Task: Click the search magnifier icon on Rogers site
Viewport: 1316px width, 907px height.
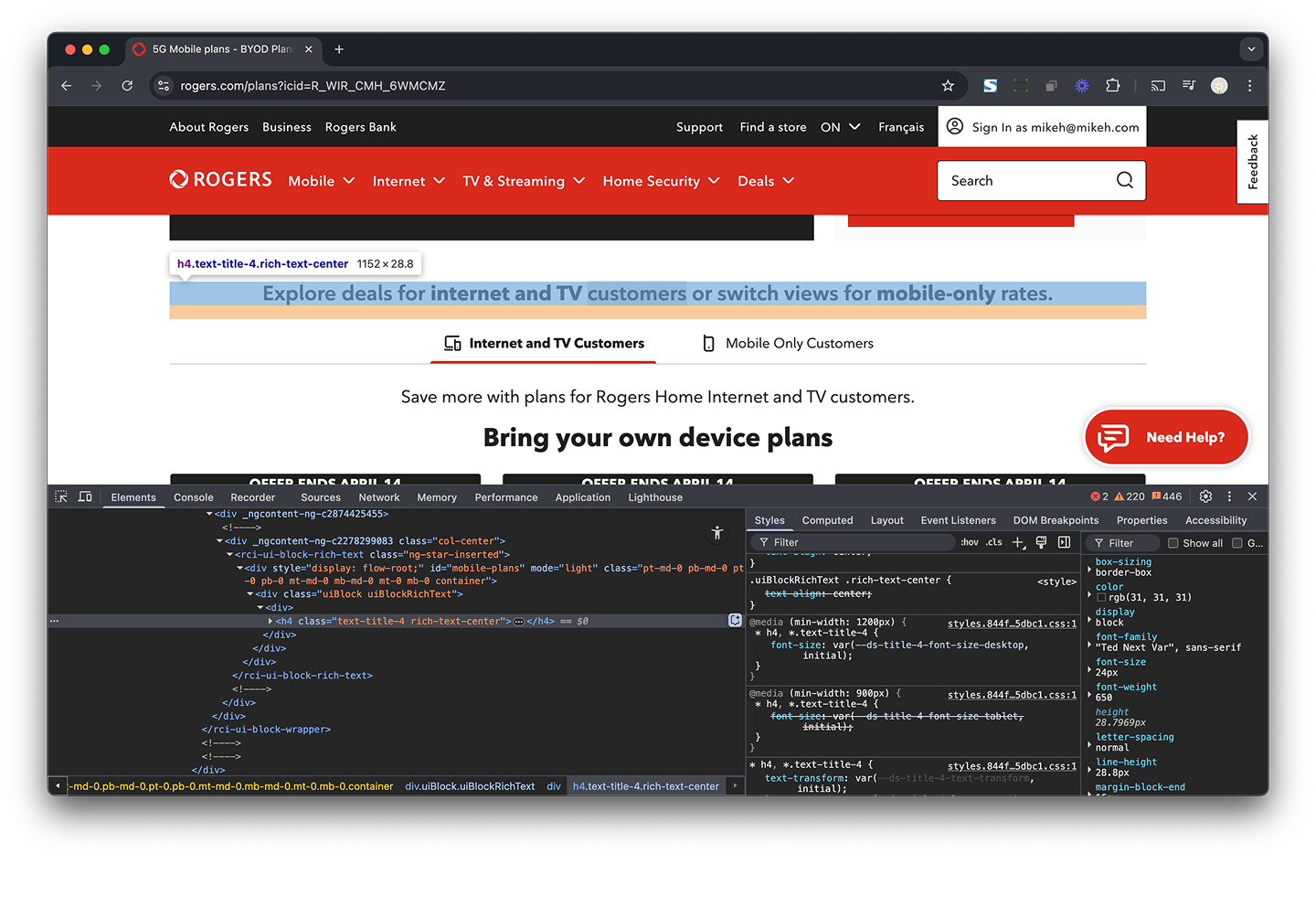Action: [1125, 180]
